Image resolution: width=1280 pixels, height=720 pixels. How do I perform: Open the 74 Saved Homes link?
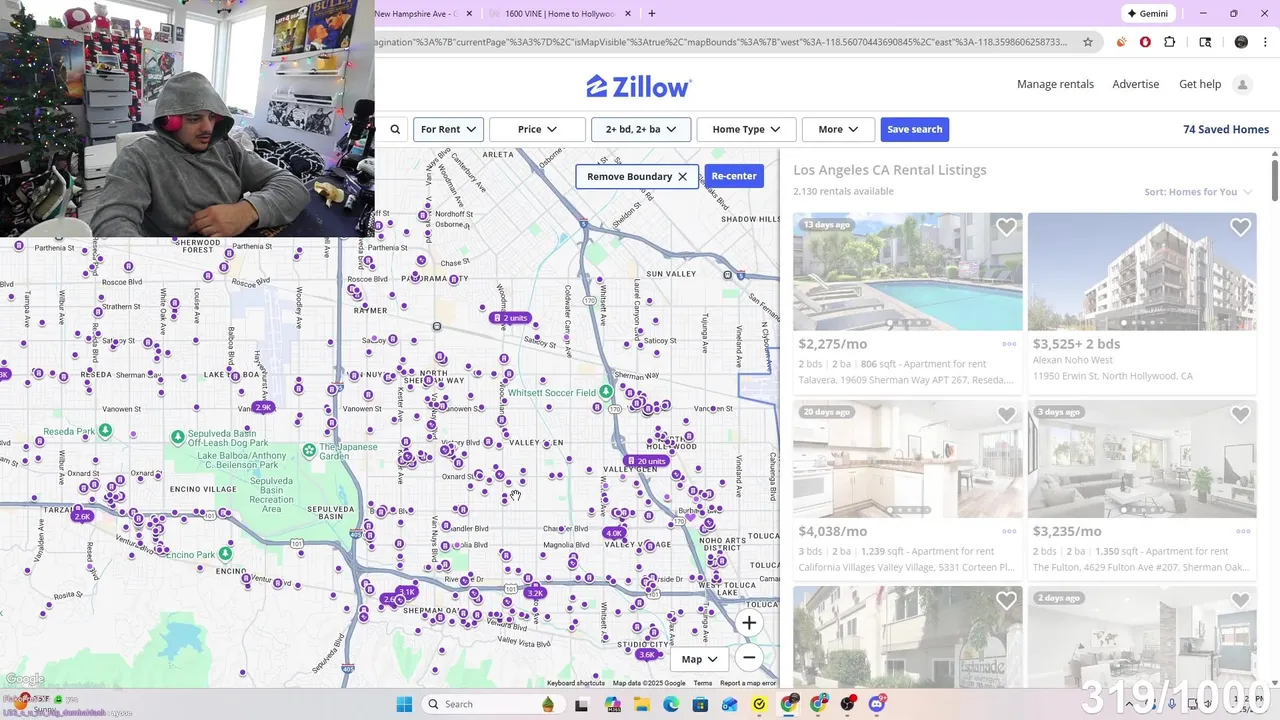(x=1225, y=129)
